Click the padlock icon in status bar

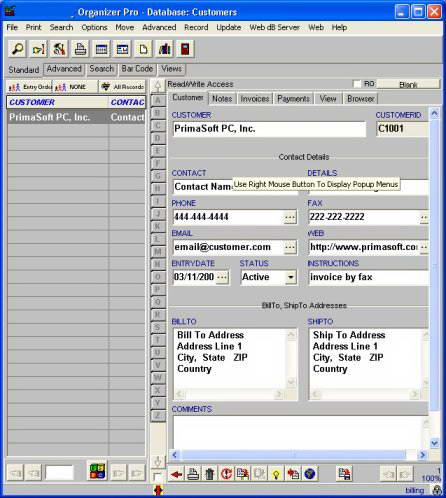point(437,490)
